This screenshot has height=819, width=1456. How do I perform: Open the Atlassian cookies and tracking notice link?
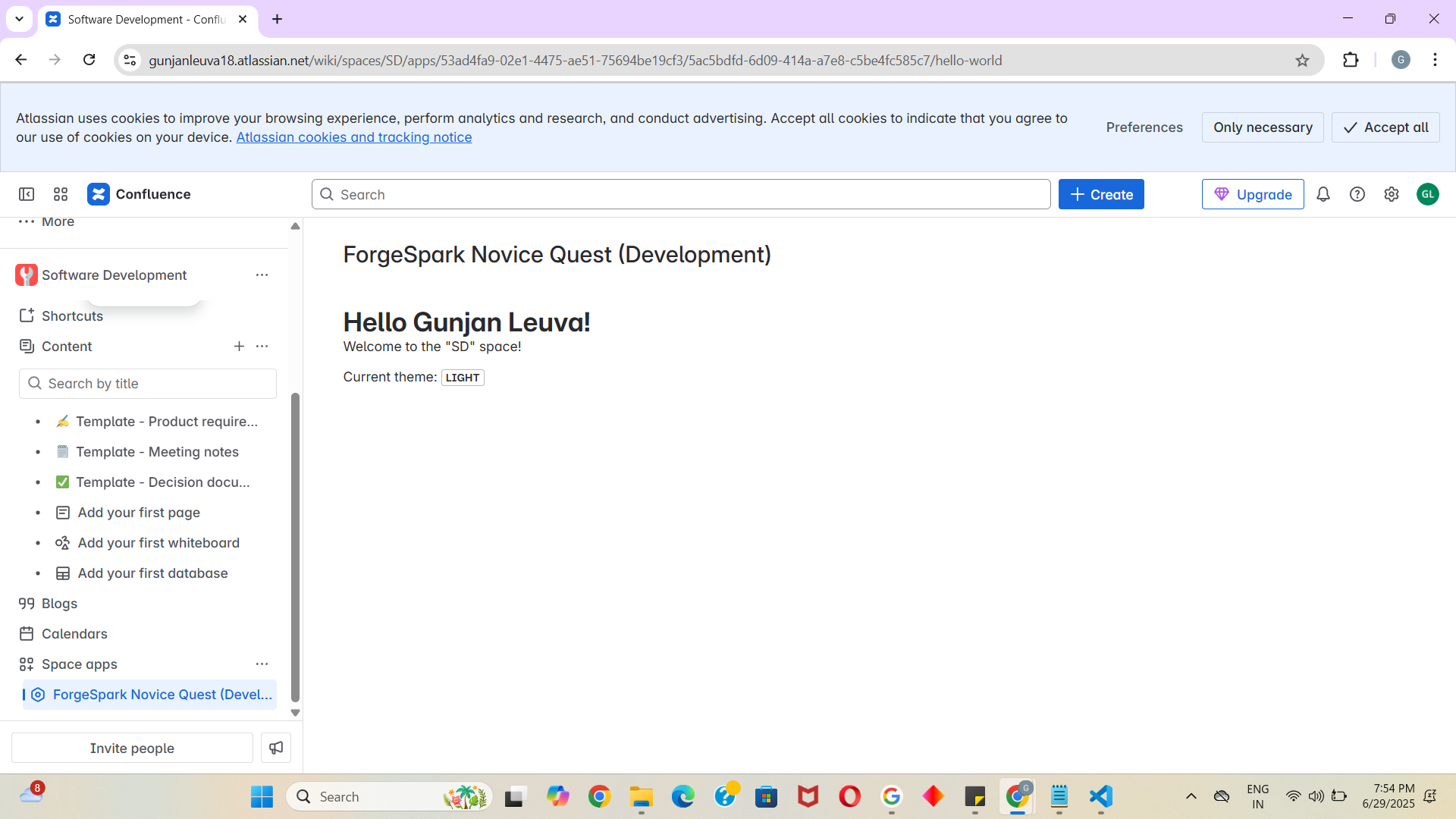pyautogui.click(x=353, y=137)
